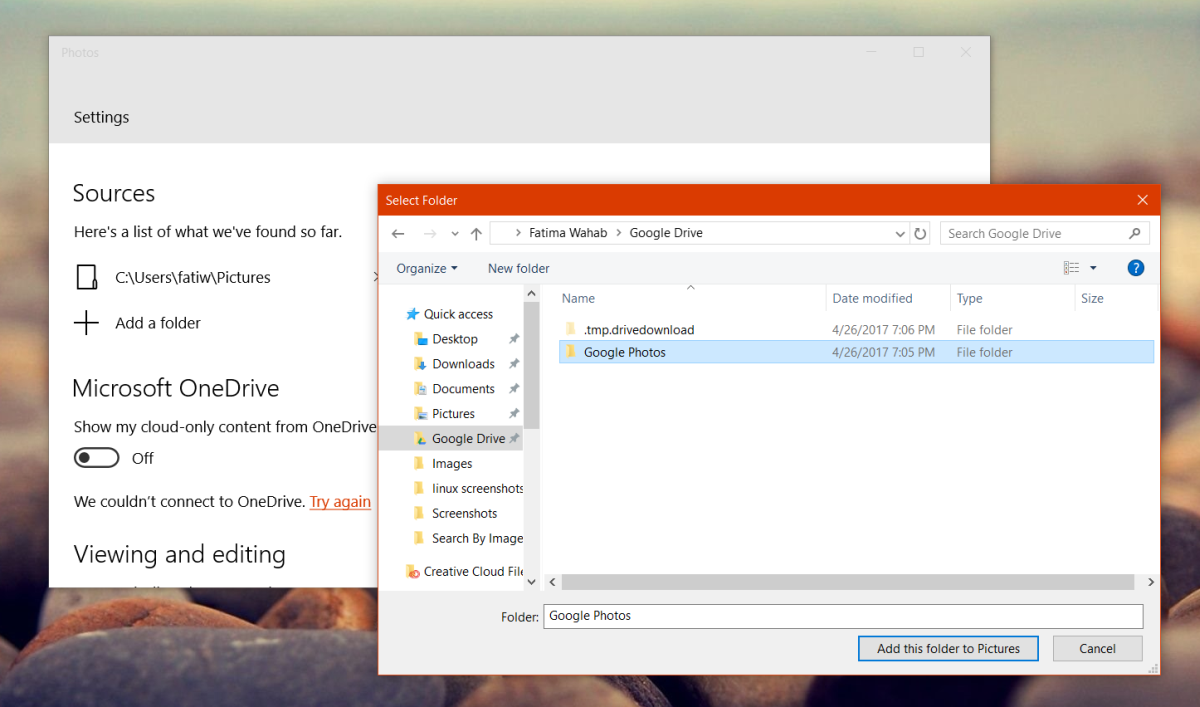1200x707 pixels.
Task: Click the Back arrow in Select Folder dialog
Action: pos(398,234)
